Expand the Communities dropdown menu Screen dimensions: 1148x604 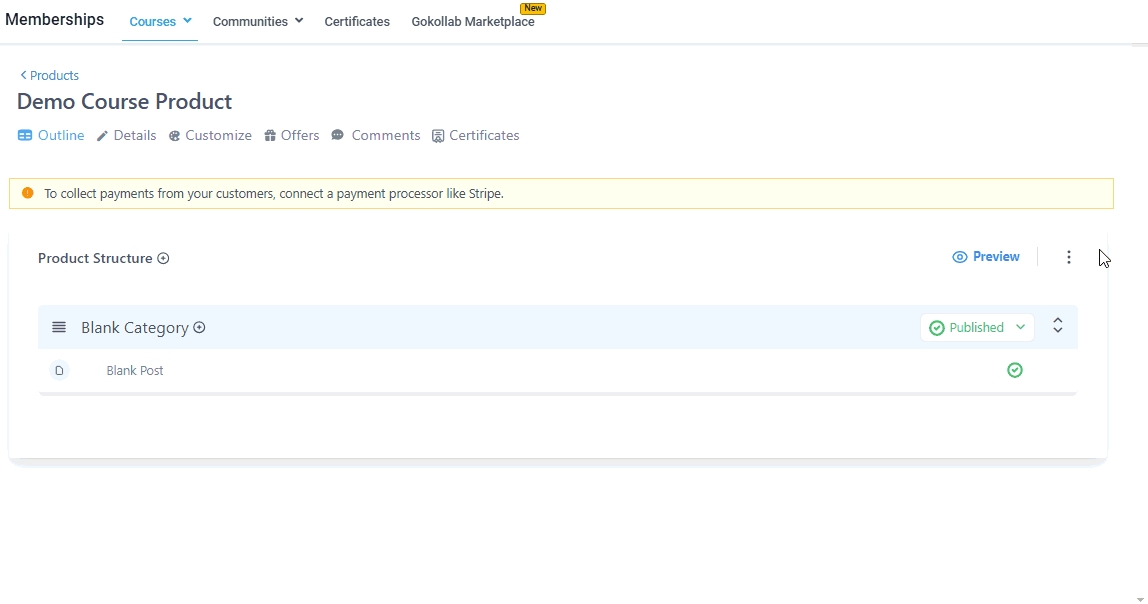click(257, 21)
